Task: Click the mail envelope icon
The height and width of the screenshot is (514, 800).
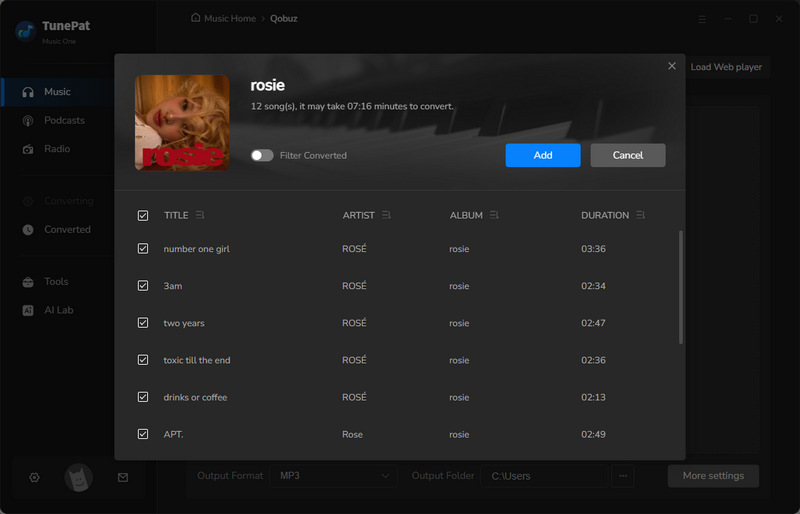Action: [x=123, y=478]
